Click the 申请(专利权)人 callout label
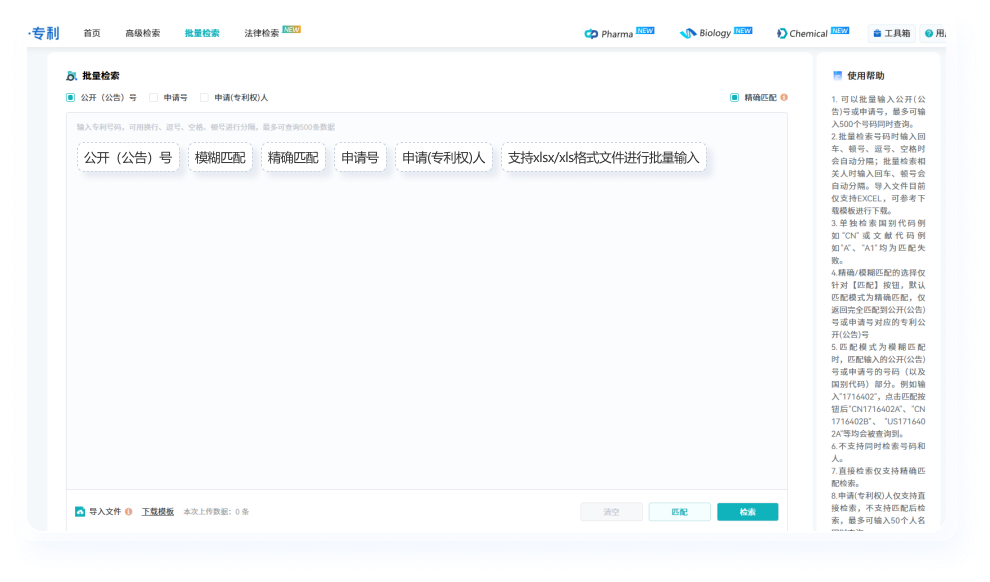This screenshot has height=582, width=990. (x=443, y=157)
